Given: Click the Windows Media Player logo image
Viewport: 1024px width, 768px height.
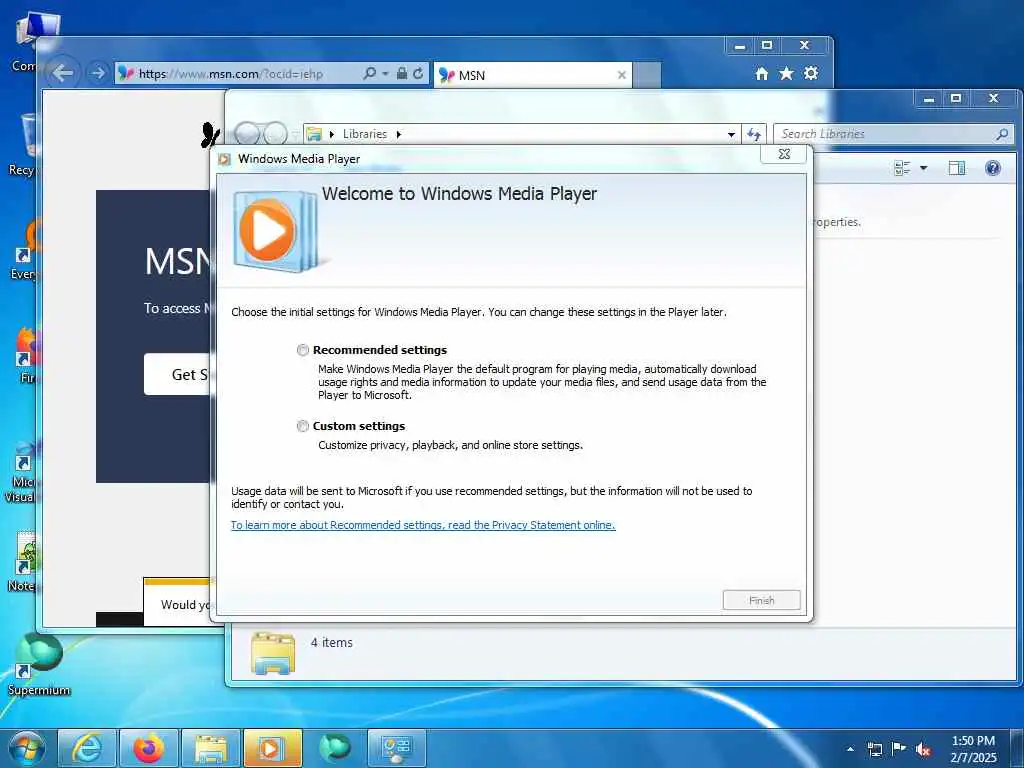Looking at the screenshot, I should tap(275, 231).
